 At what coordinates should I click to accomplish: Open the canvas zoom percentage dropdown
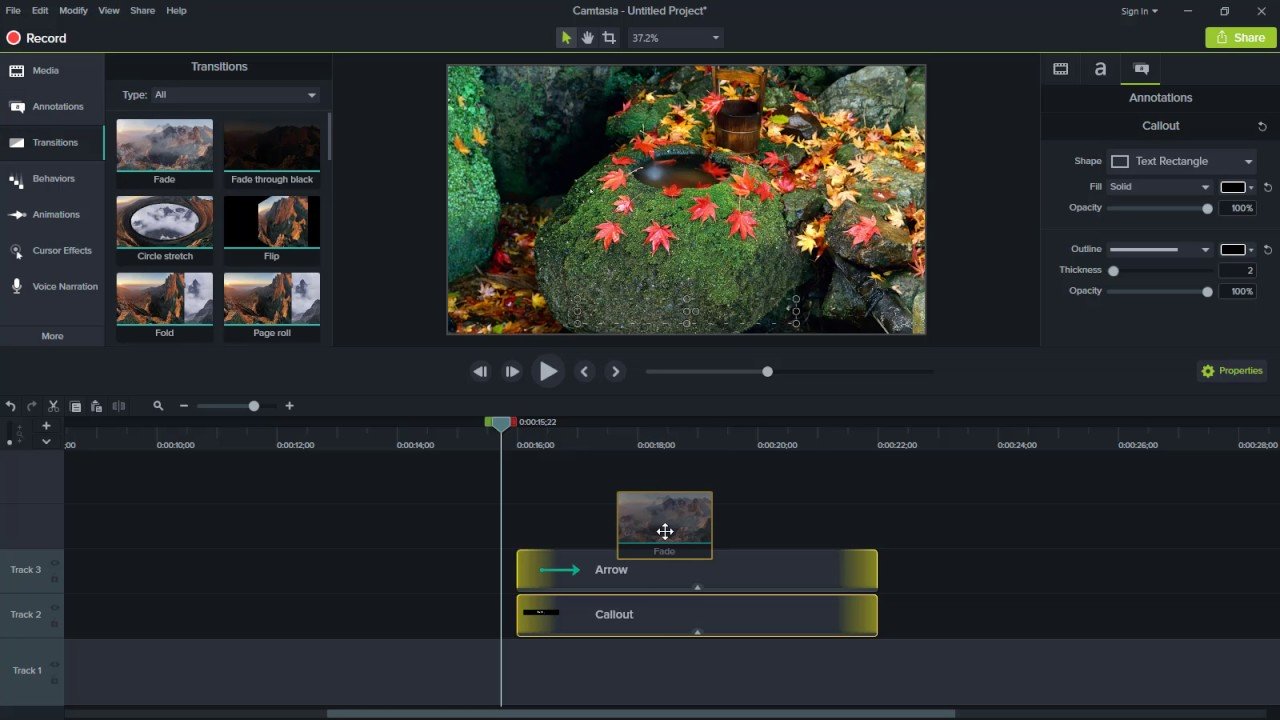[675, 37]
